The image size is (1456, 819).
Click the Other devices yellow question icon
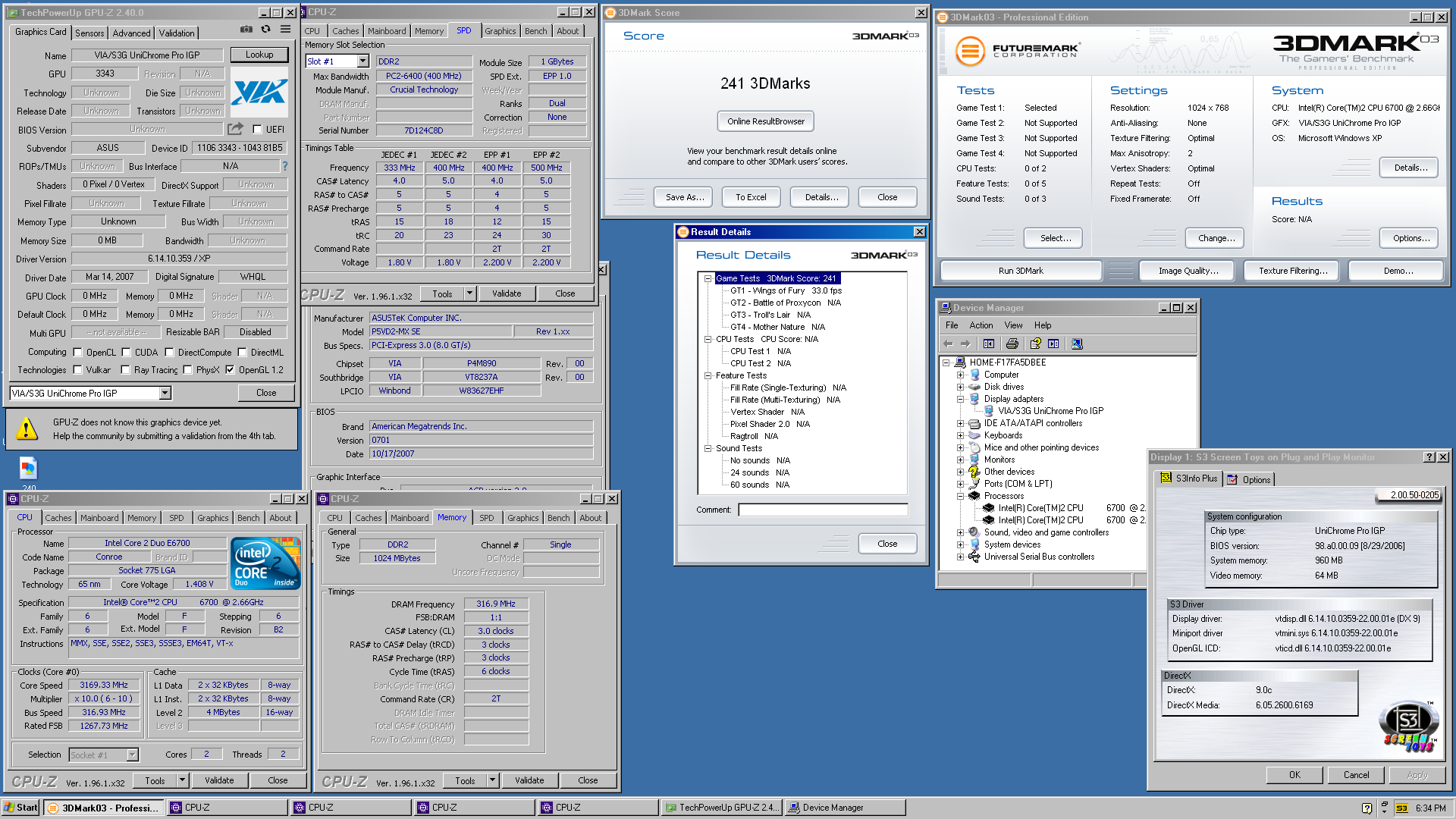(974, 472)
